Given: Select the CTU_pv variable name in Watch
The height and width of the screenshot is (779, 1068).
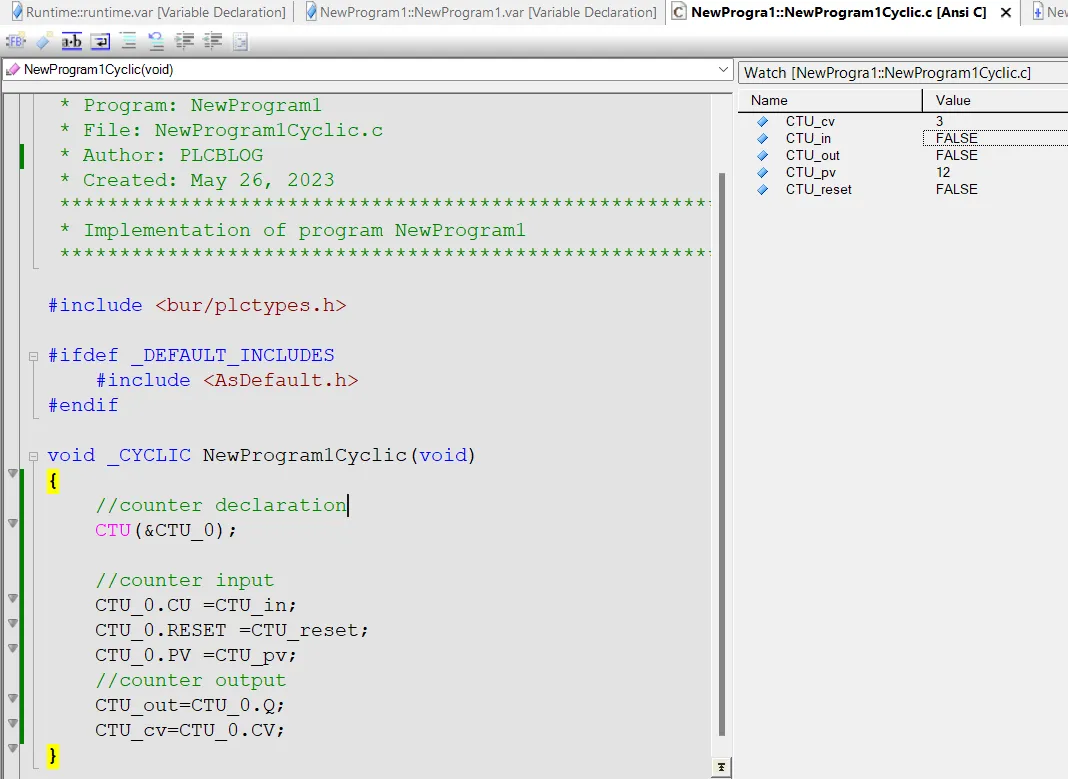Looking at the screenshot, I should 811,172.
